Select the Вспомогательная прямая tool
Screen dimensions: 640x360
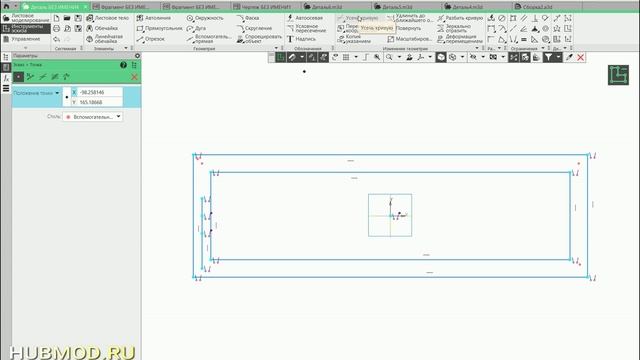209,39
